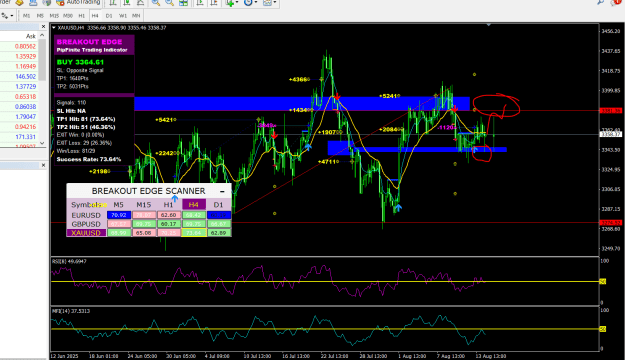The width and height of the screenshot is (625, 360).
Task: Toggle the AutoTrading button
Action: coord(78,2)
